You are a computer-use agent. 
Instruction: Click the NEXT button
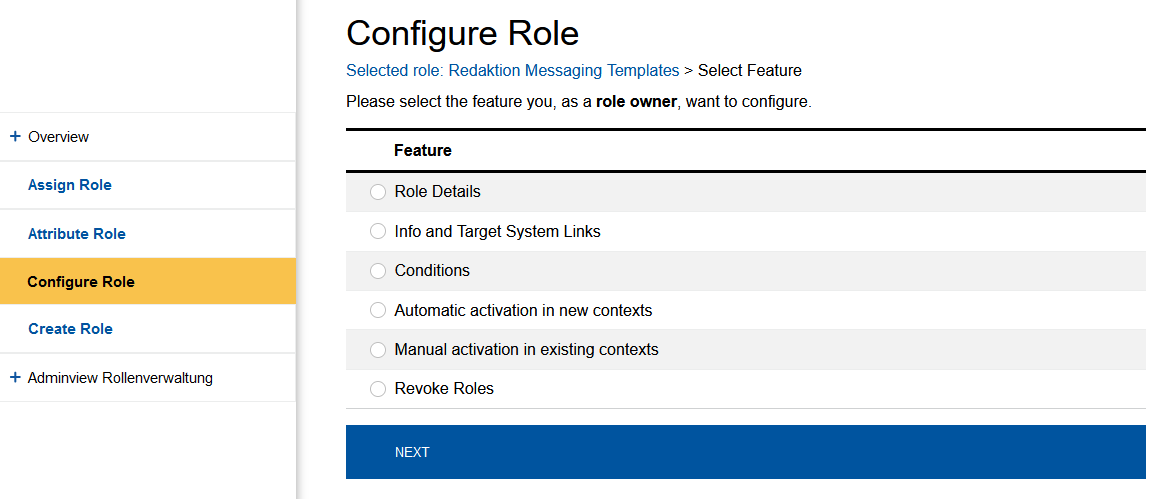coord(745,452)
